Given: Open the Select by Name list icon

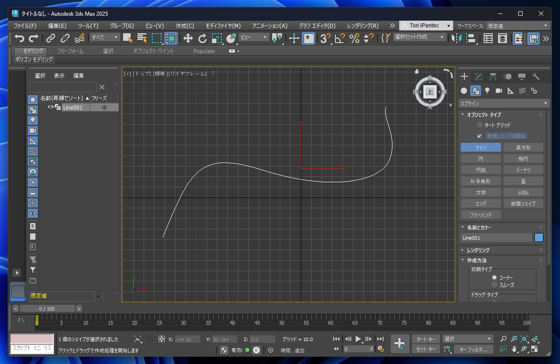Looking at the screenshot, I should coord(142,38).
